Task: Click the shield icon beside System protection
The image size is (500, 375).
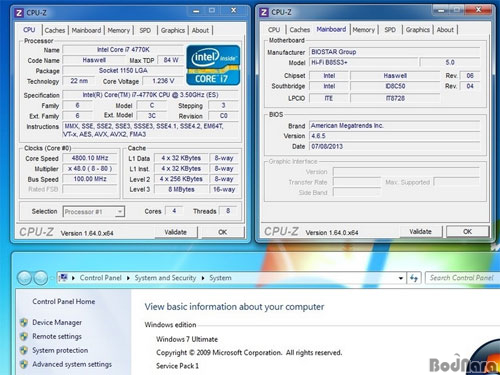Action: tap(24, 350)
